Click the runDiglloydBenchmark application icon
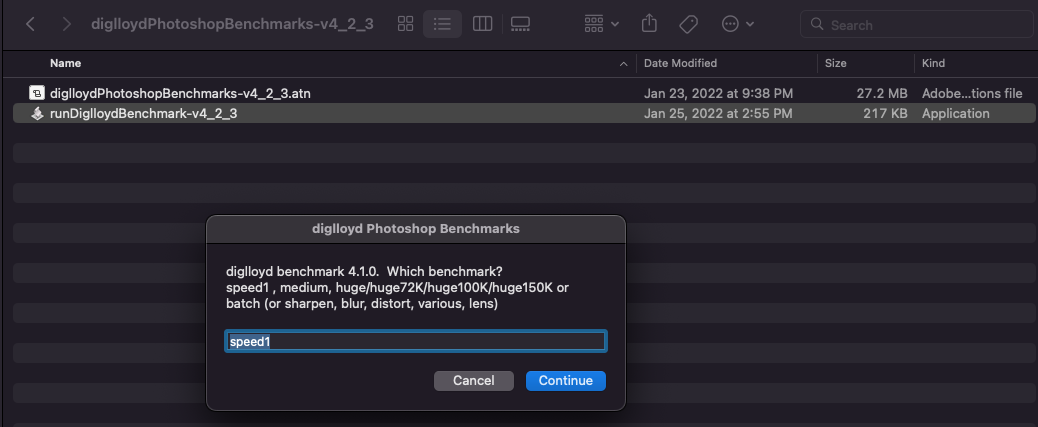The width and height of the screenshot is (1038, 427). (37, 113)
